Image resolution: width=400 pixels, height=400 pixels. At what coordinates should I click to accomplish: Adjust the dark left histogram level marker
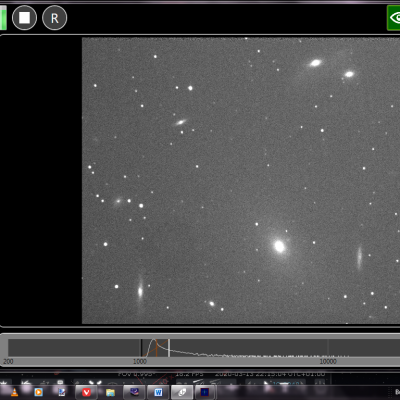141,348
